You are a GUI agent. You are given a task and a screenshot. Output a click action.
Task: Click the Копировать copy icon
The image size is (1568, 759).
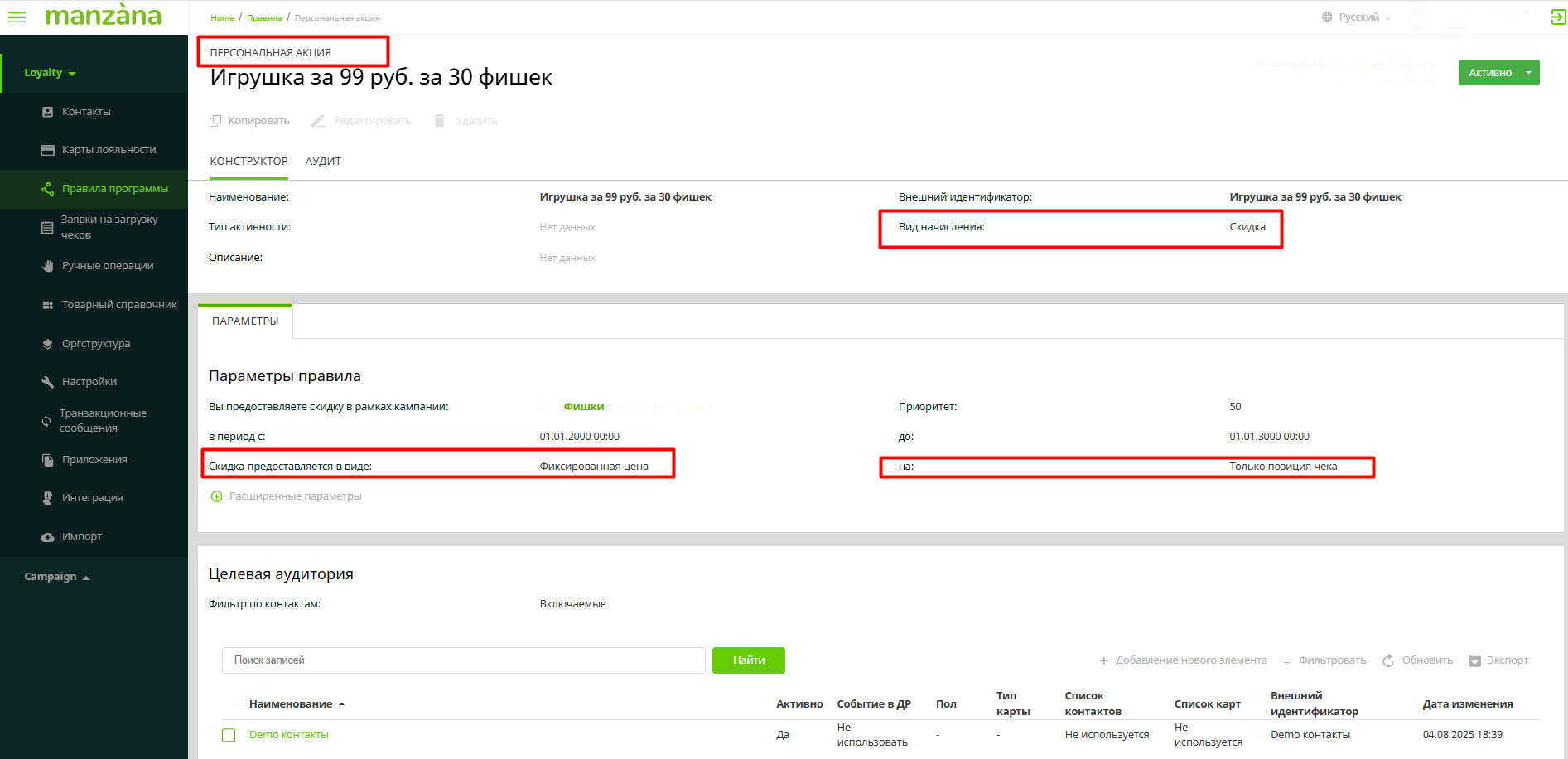point(215,121)
